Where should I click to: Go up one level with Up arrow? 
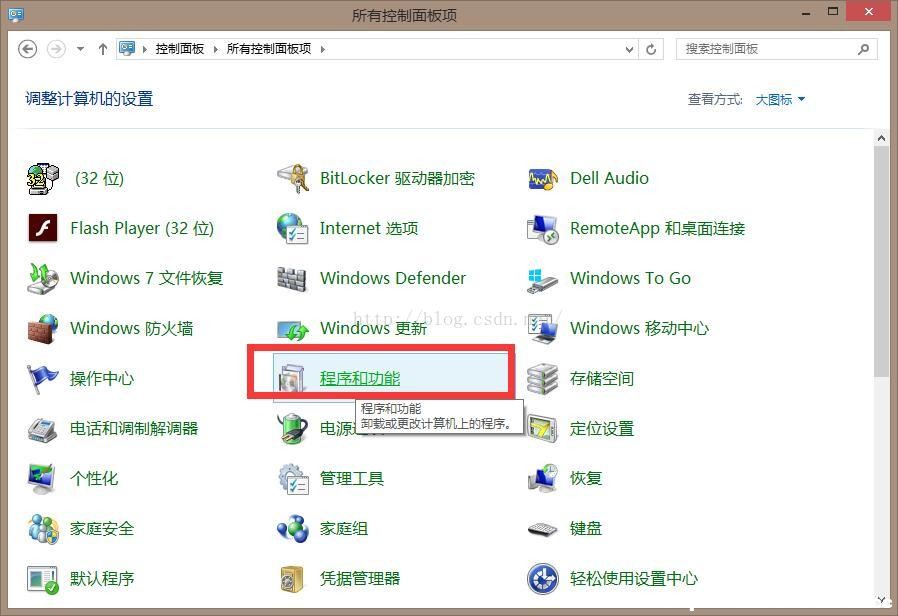[x=103, y=49]
